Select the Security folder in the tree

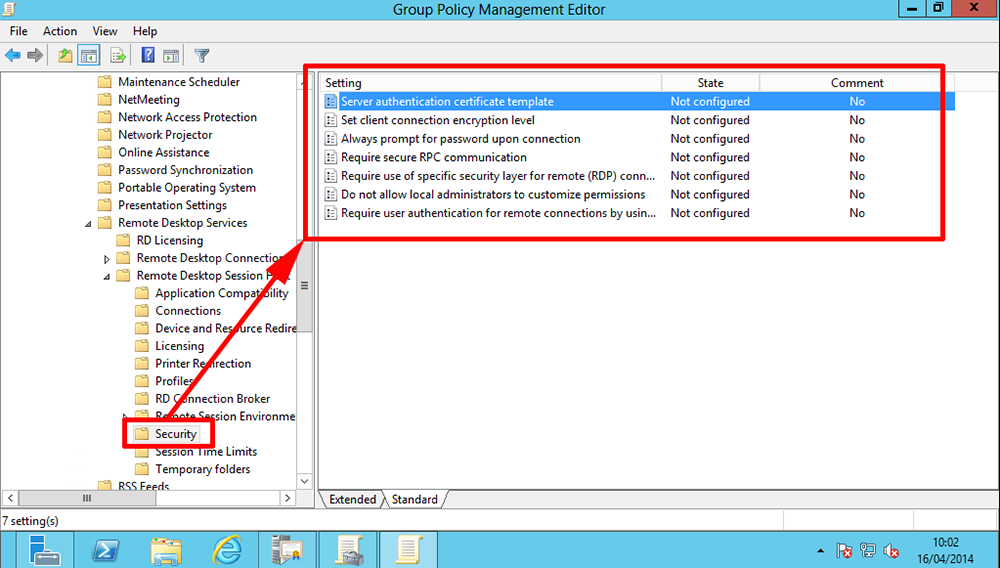pyautogui.click(x=176, y=434)
